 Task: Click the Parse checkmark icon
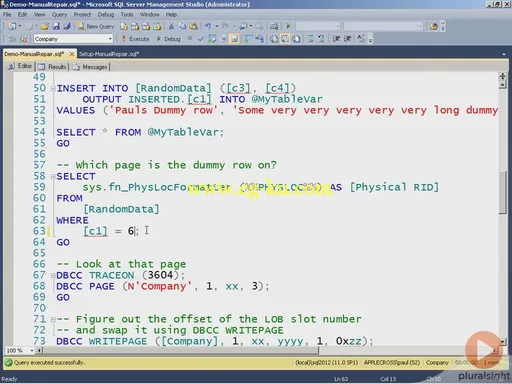tap(201, 39)
